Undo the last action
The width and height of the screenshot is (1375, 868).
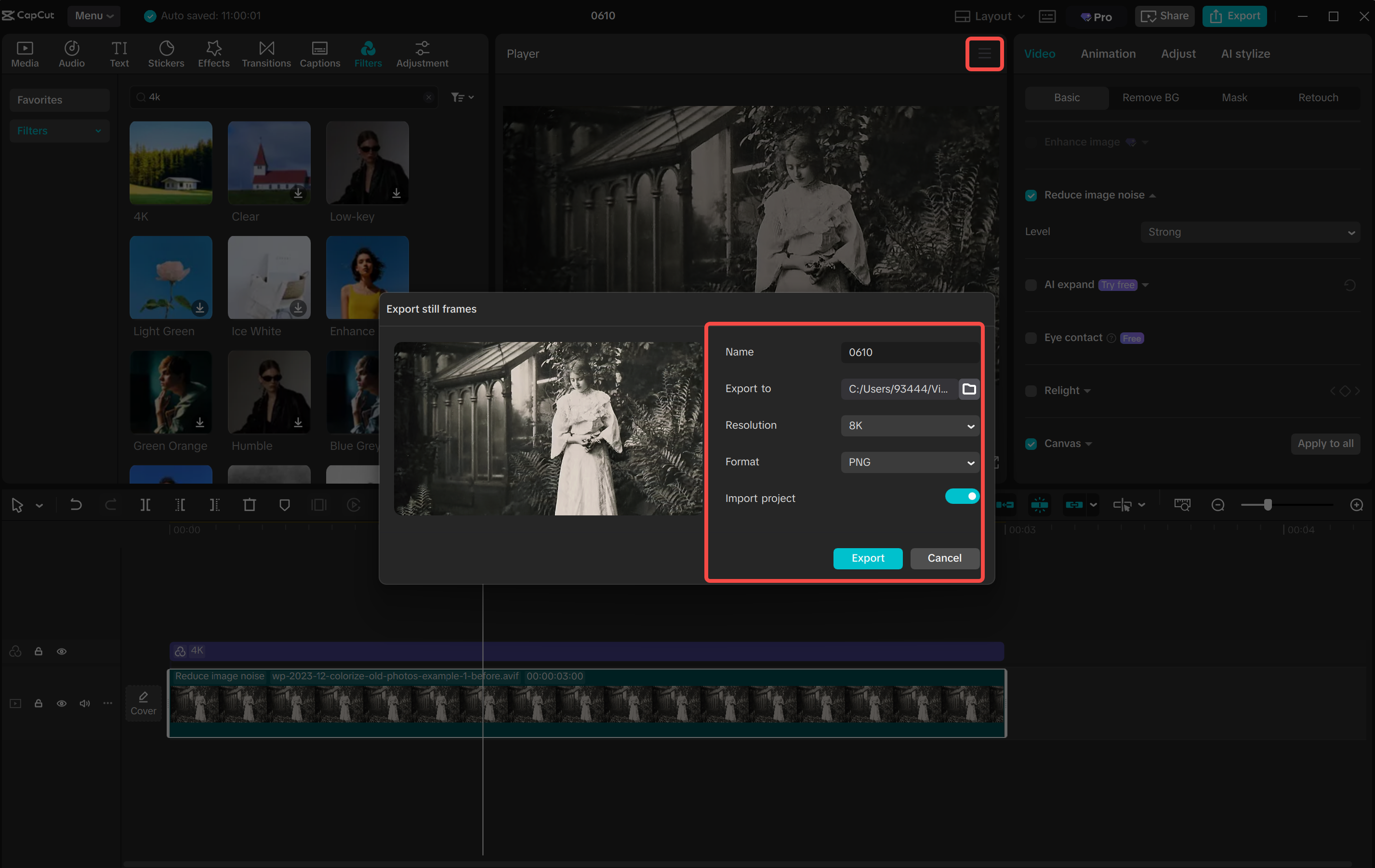point(76,504)
